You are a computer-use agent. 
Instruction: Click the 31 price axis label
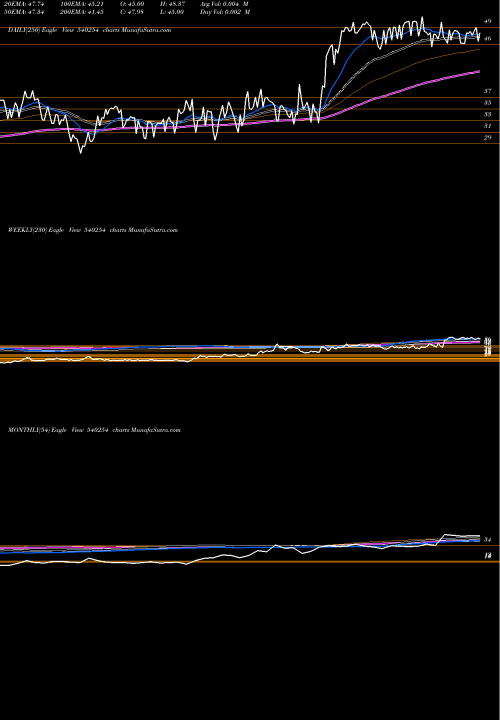click(x=488, y=126)
